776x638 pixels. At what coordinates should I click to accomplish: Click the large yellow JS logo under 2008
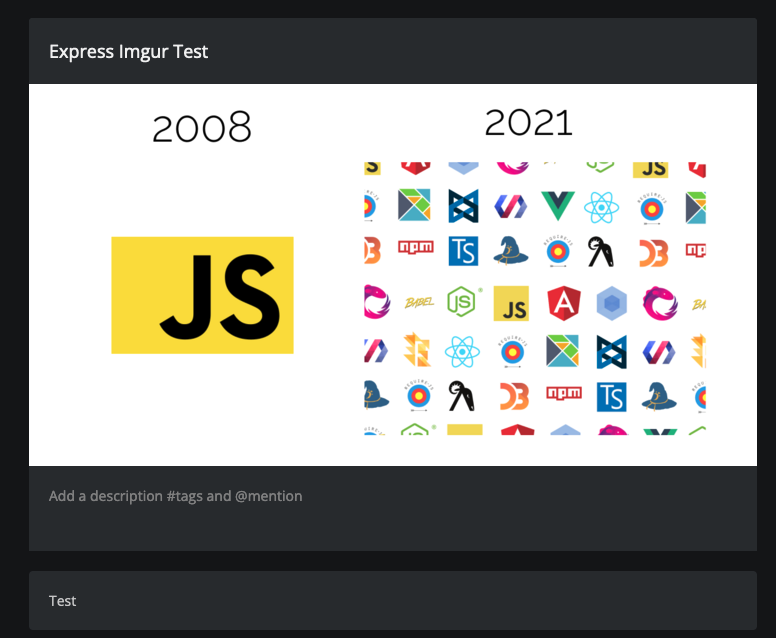pos(202,295)
